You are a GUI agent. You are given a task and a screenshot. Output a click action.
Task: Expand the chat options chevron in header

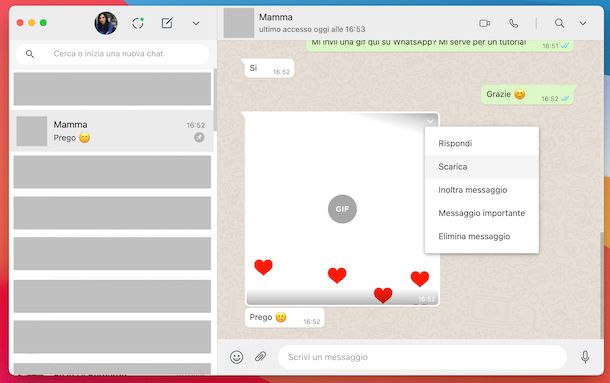[583, 23]
